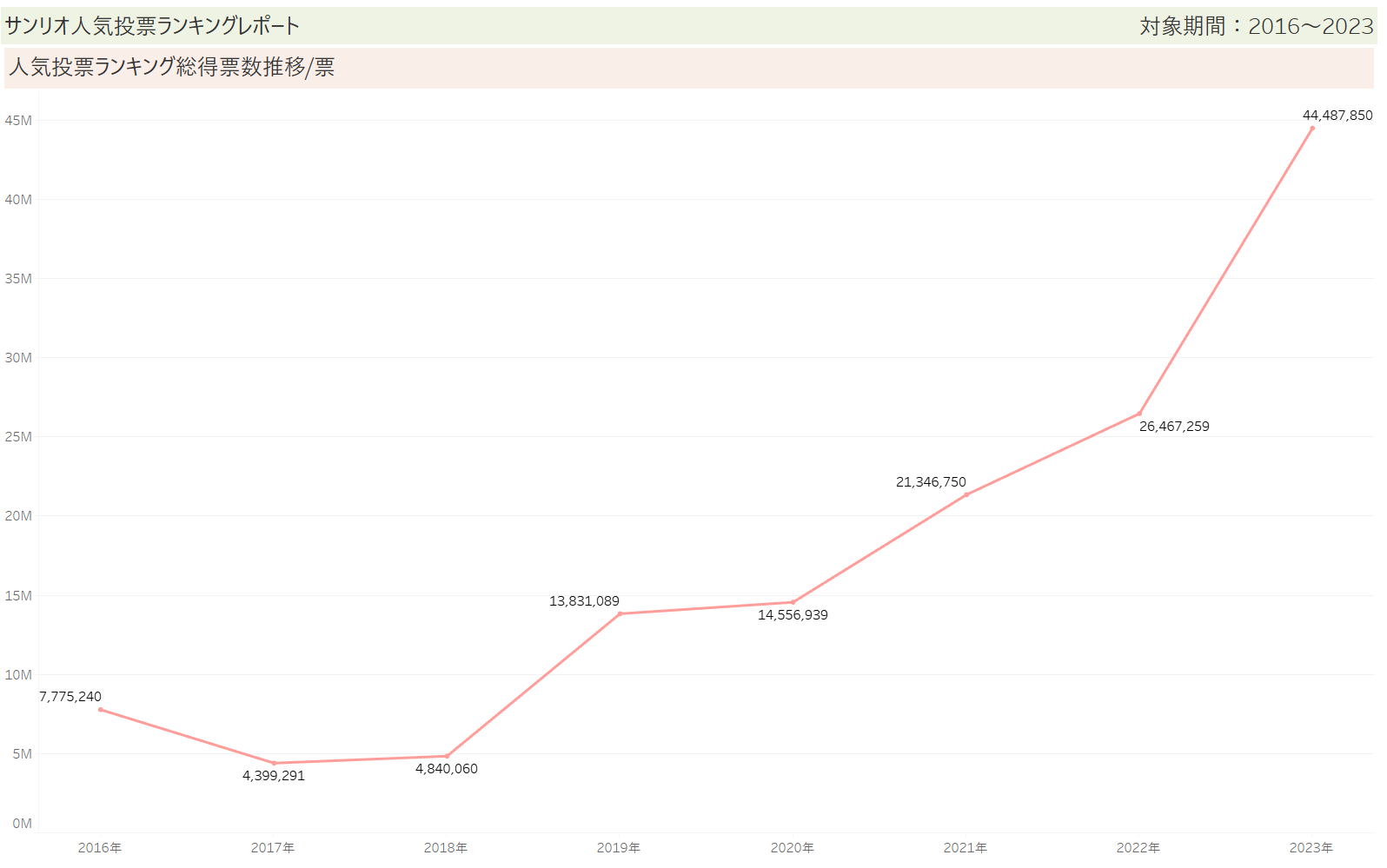Screen dimensions: 1387x868
Task: Click the 35M y-axis tick label
Action: coord(18,278)
